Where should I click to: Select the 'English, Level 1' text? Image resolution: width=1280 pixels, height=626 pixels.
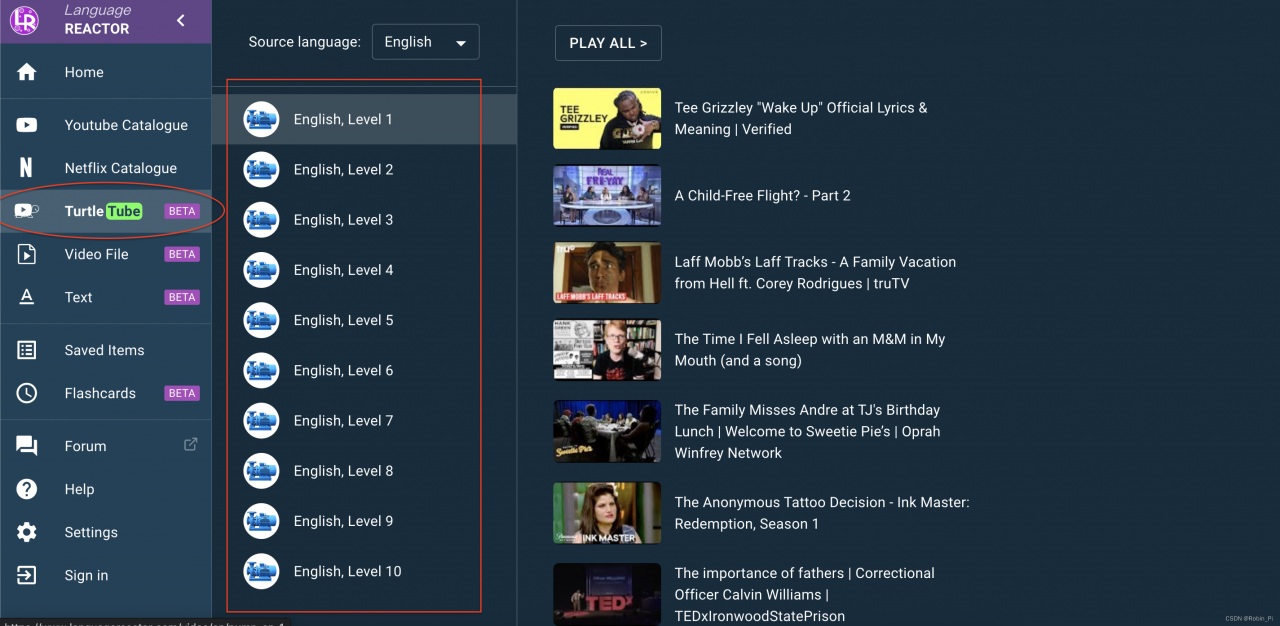343,119
